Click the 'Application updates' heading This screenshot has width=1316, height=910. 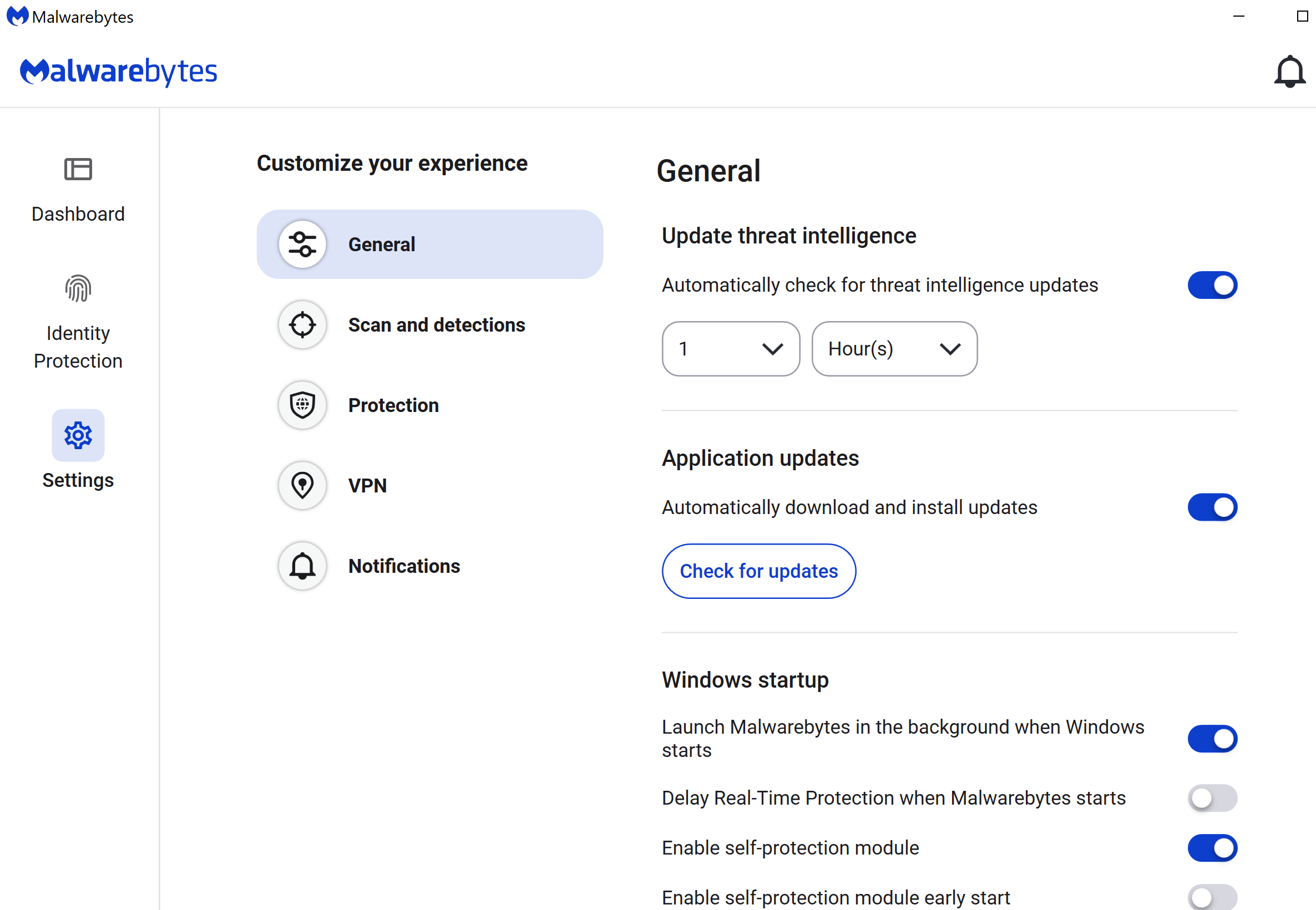(x=761, y=459)
